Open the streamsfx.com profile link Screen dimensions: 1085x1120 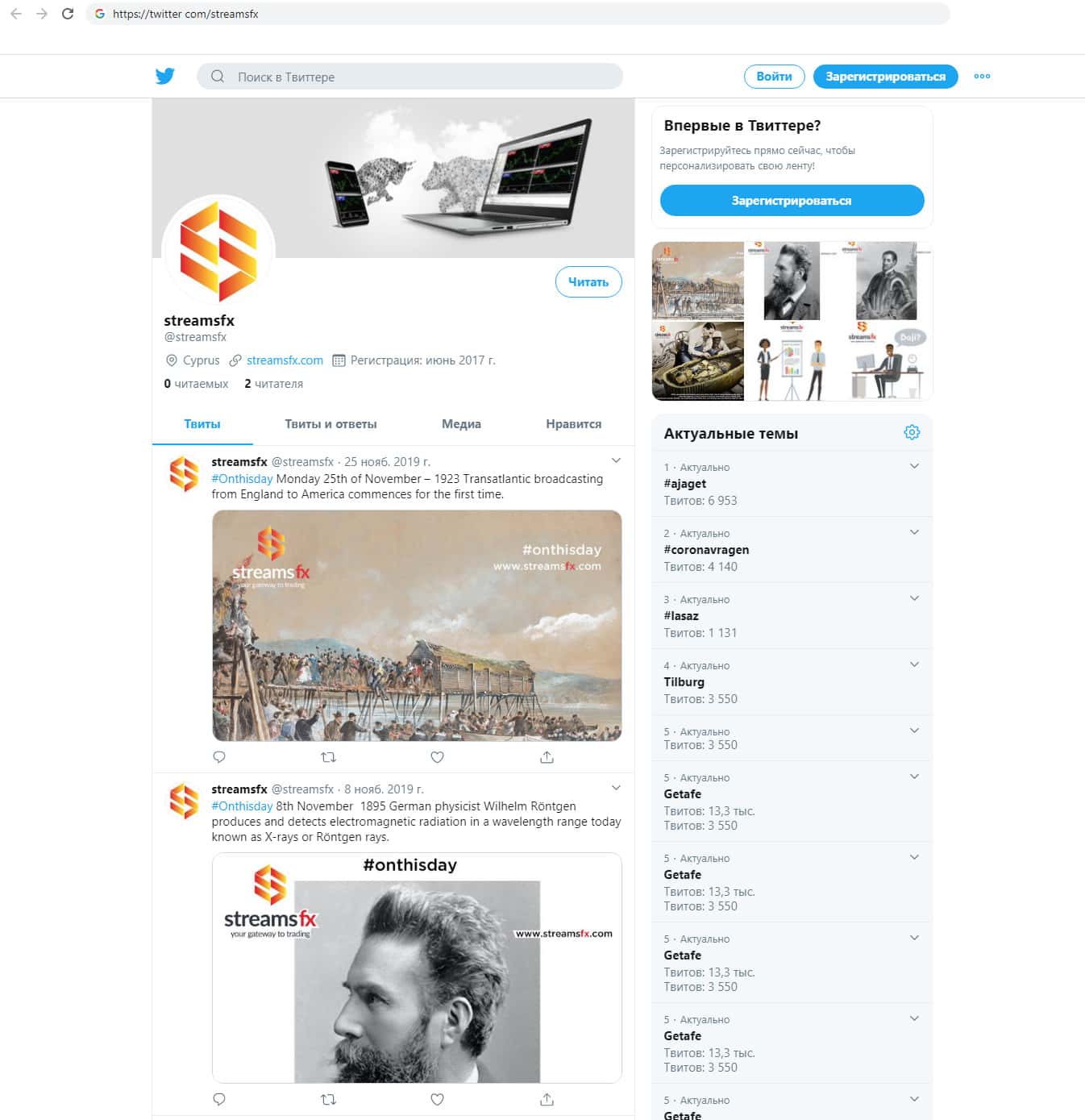coord(285,360)
